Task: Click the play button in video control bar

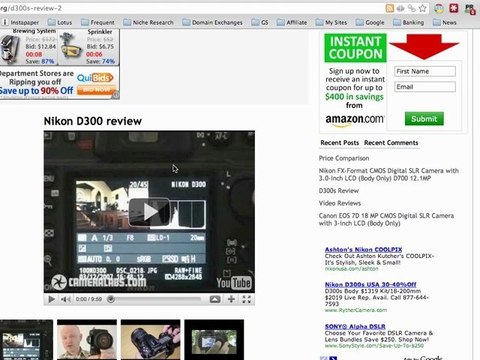Action: pos(52,299)
